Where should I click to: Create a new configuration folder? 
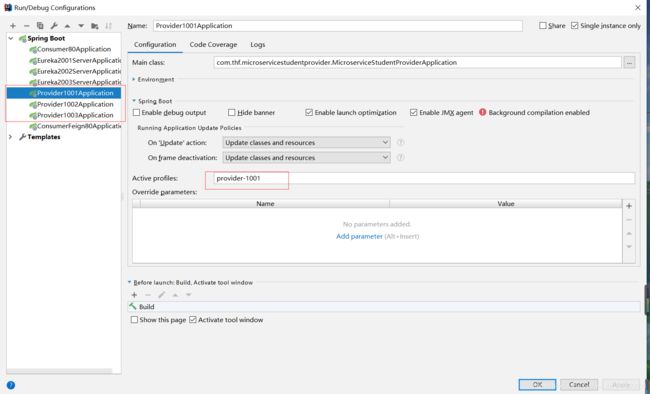click(95, 26)
